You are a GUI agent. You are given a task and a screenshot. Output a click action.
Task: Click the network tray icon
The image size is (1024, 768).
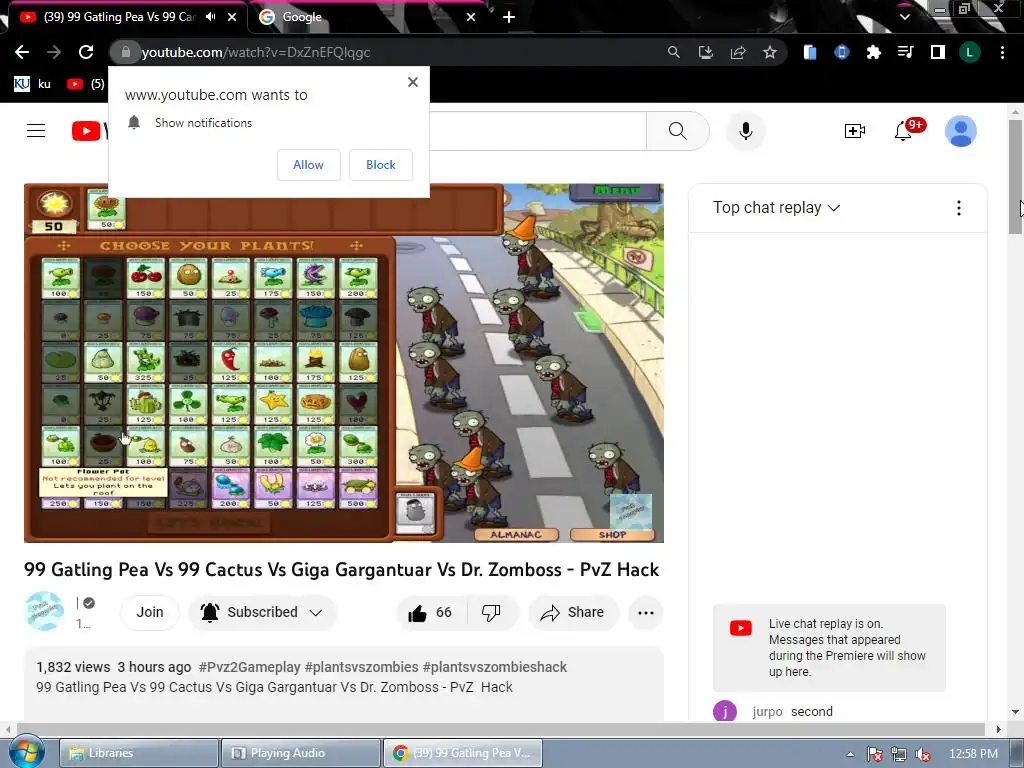[x=899, y=754]
